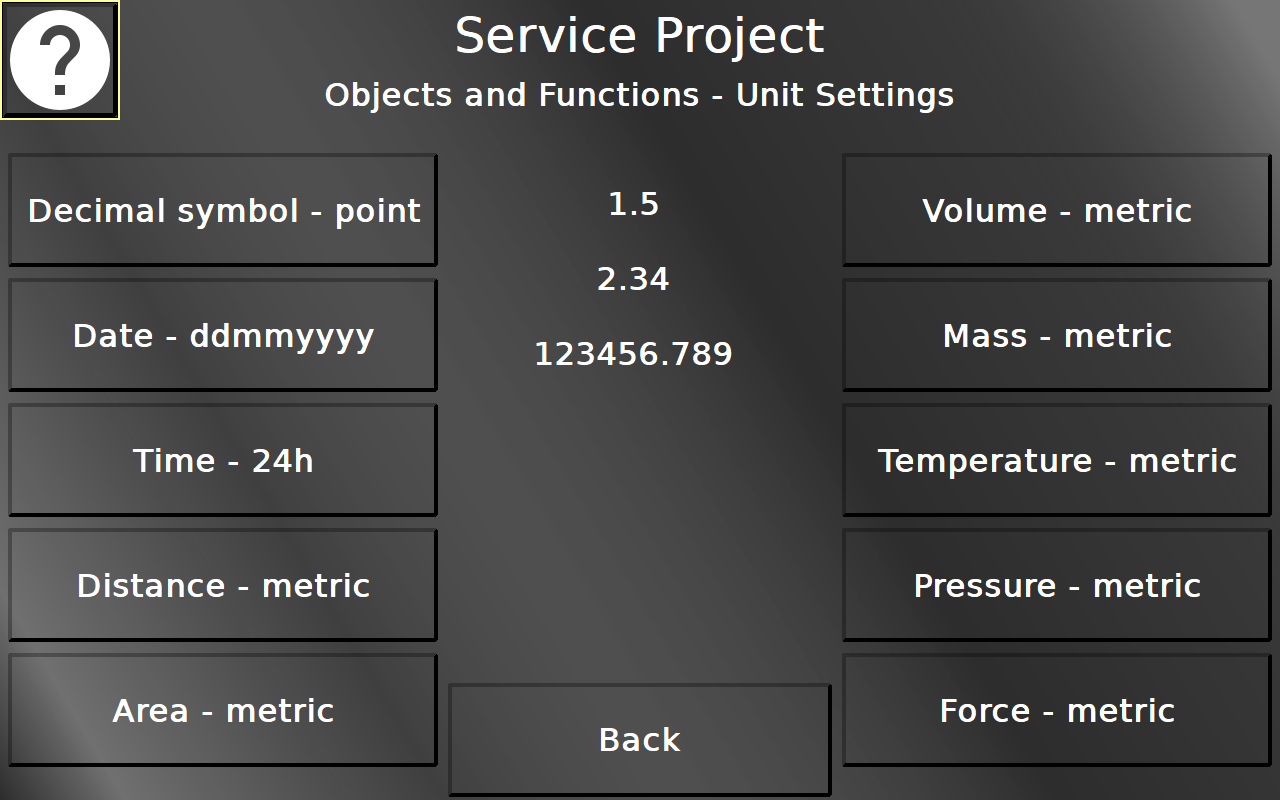The image size is (1280, 800).
Task: Select the sample number 123456.789
Action: (633, 354)
